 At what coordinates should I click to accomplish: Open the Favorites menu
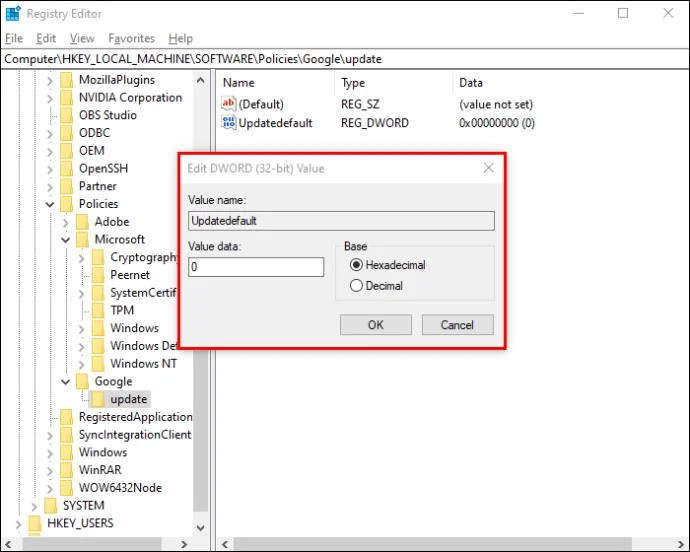pyautogui.click(x=131, y=39)
